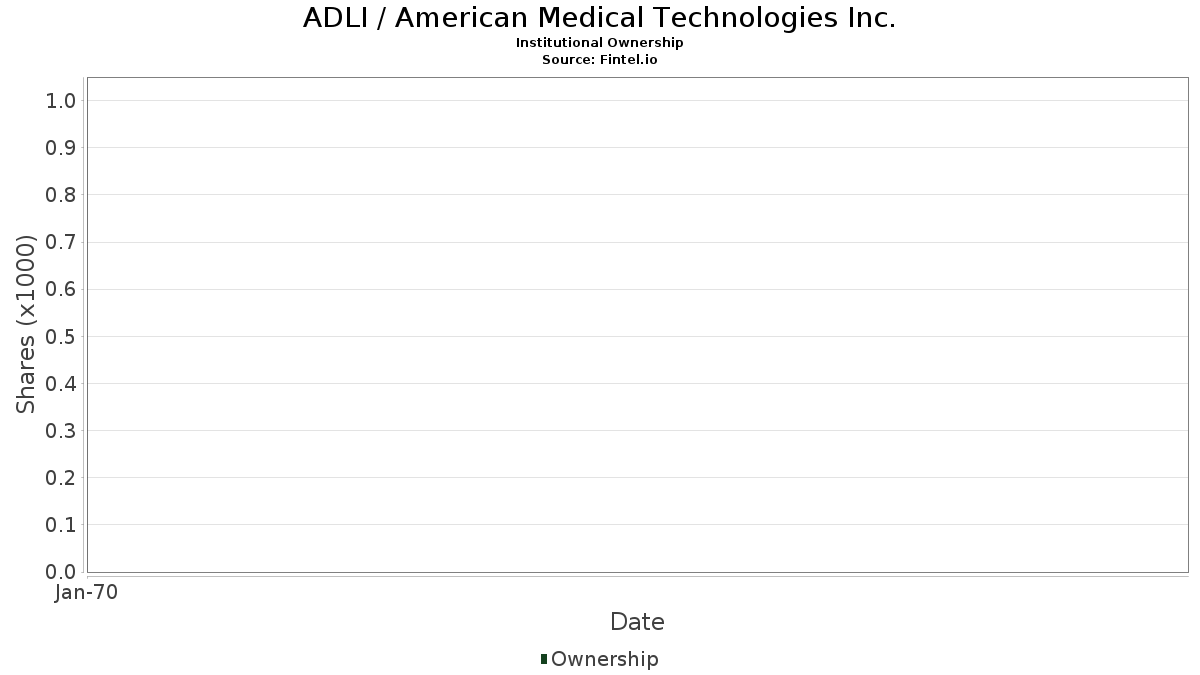Screen dimensions: 1200x675
Task: Click the Shares (x1000) y-axis title
Action: 26,325
